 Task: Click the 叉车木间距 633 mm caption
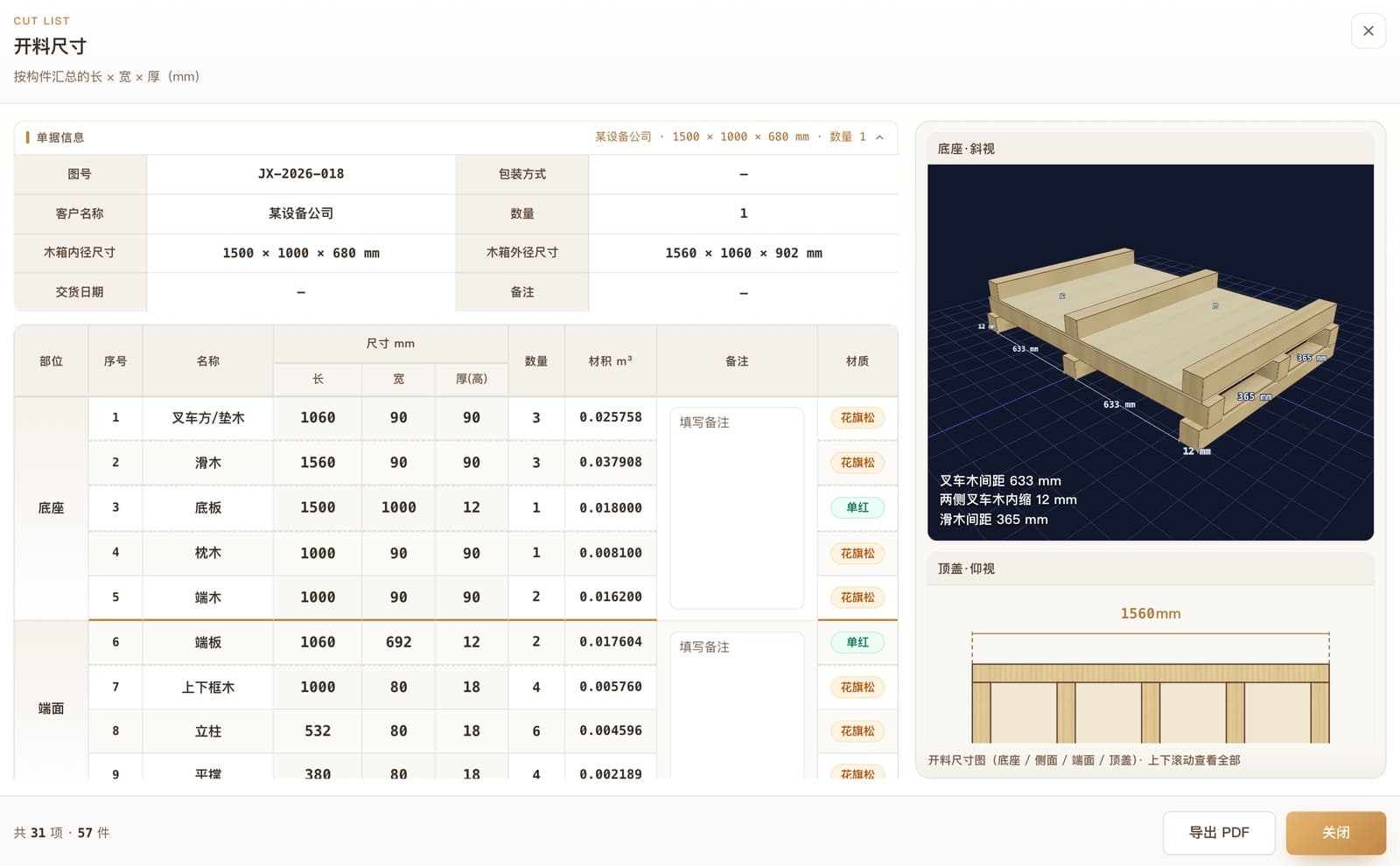(1000, 481)
